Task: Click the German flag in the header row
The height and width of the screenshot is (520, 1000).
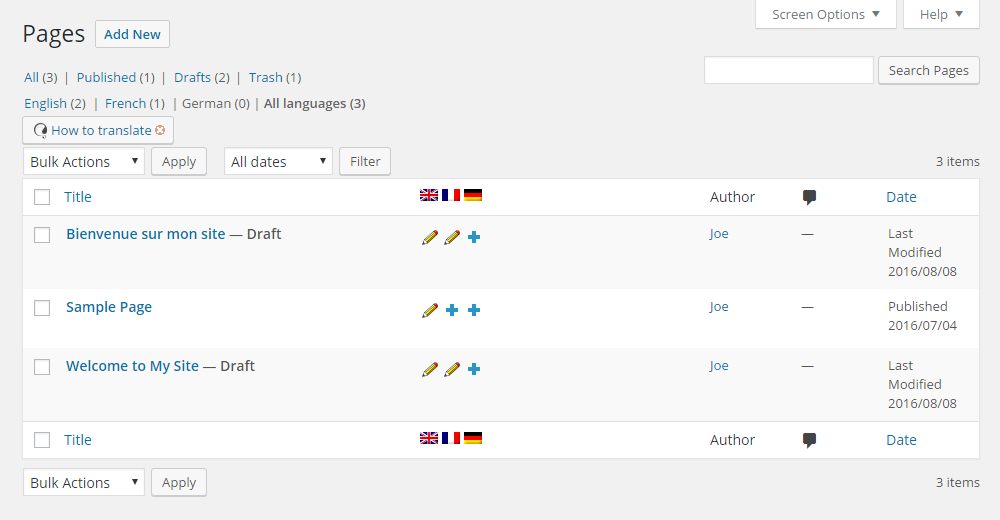Action: (473, 195)
